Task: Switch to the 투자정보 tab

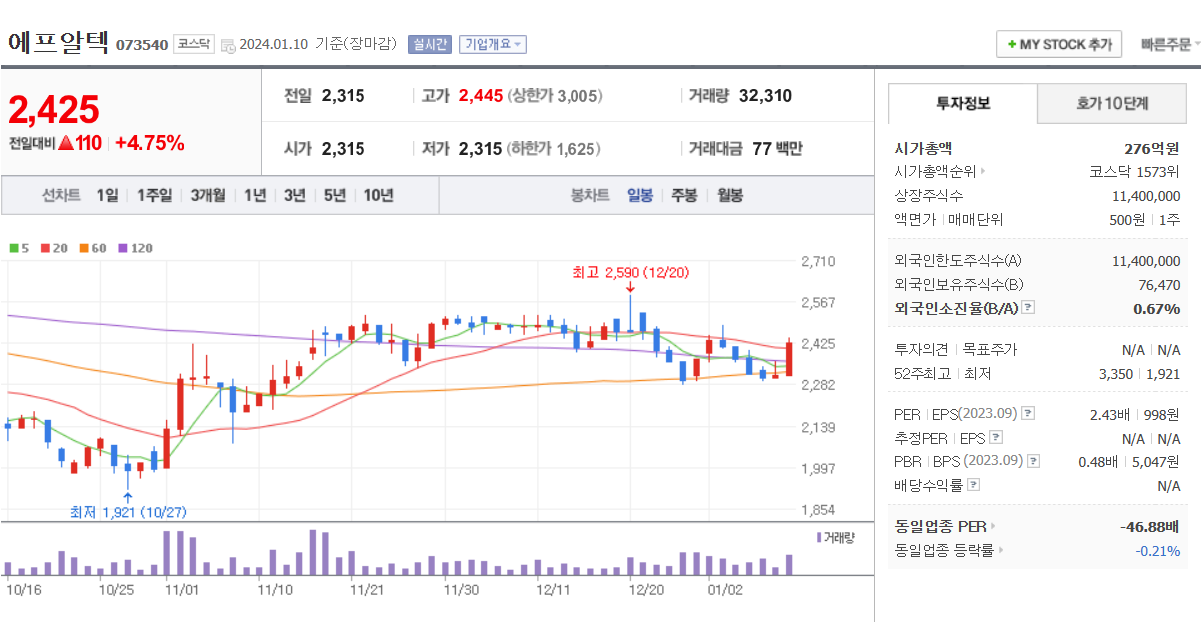Action: tap(963, 103)
